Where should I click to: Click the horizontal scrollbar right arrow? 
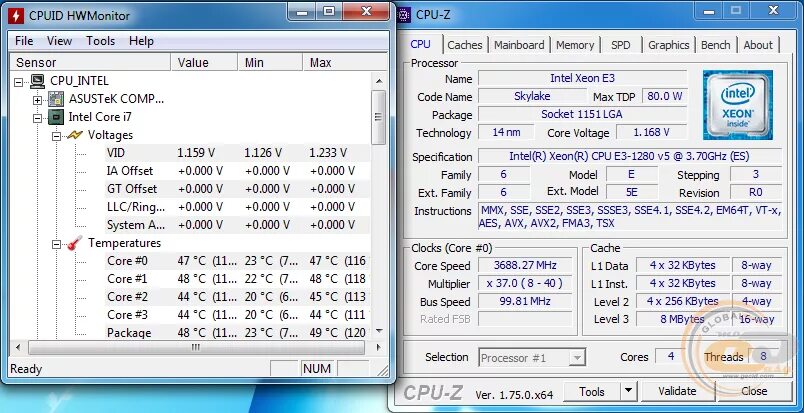click(x=378, y=348)
